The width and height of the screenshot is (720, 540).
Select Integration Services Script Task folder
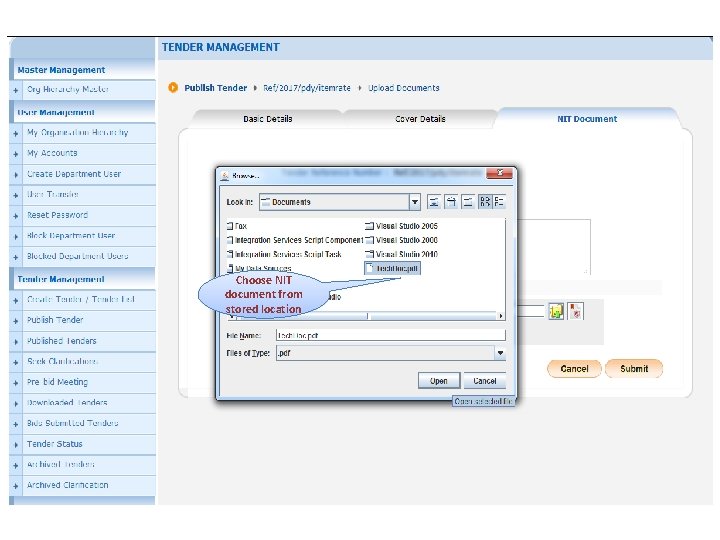(x=284, y=254)
